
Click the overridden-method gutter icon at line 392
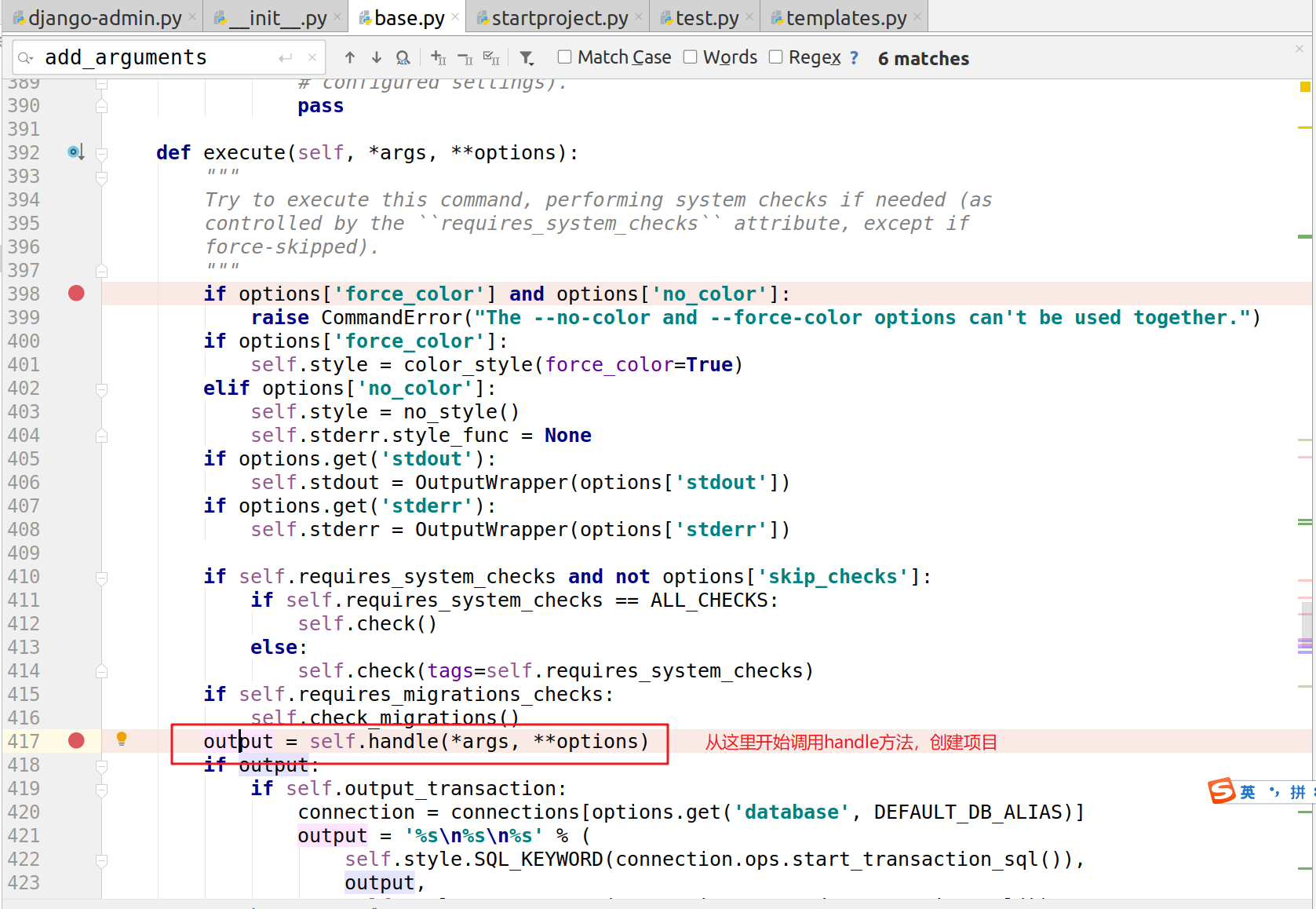pyautogui.click(x=75, y=151)
